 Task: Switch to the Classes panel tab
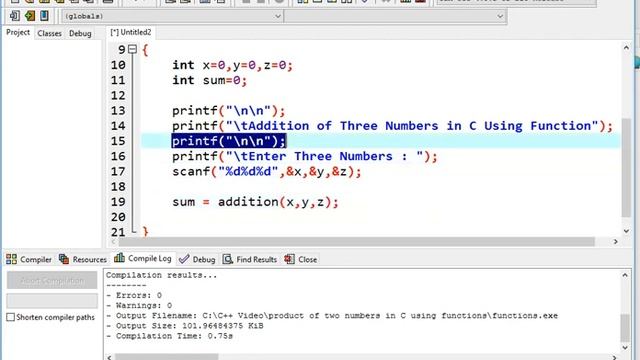tap(49, 33)
